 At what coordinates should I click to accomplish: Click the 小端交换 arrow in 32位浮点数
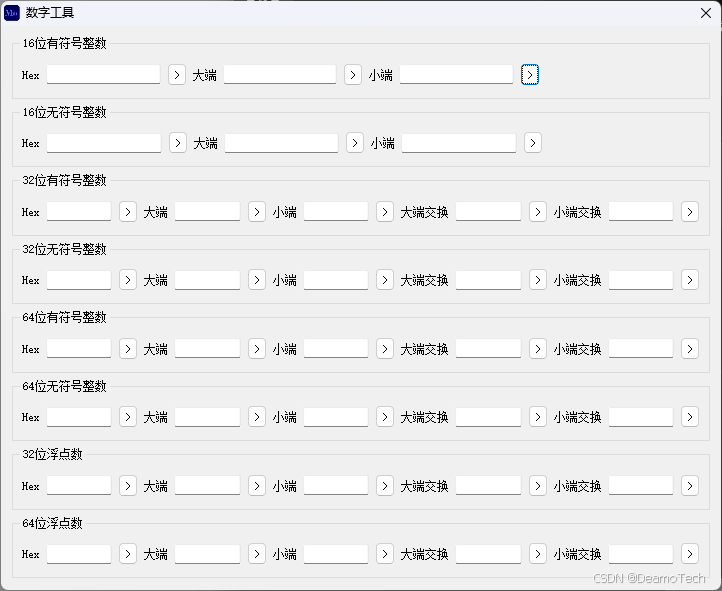coord(690,486)
